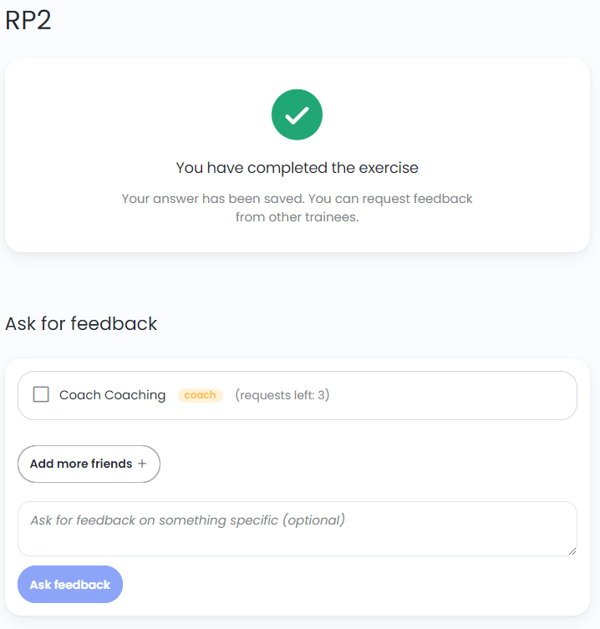The width and height of the screenshot is (600, 629).
Task: Submit with the Ask feedback button
Action: (x=70, y=584)
